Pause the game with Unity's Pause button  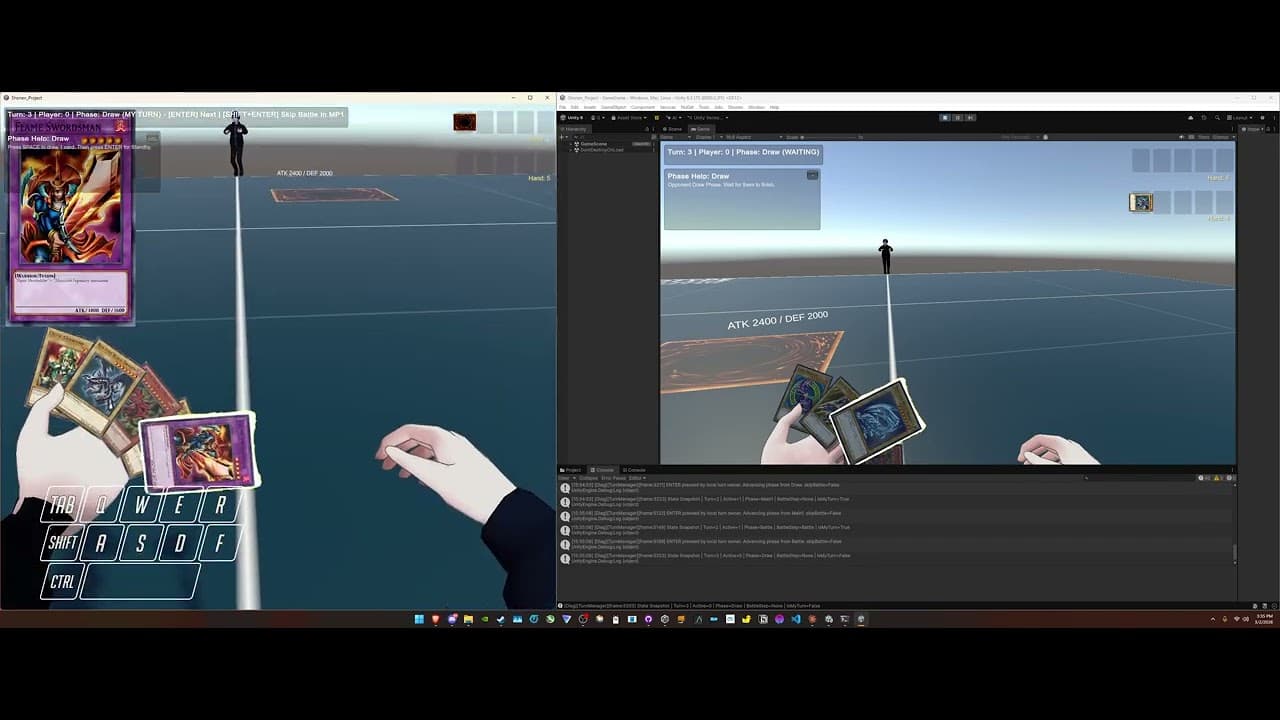tap(957, 117)
